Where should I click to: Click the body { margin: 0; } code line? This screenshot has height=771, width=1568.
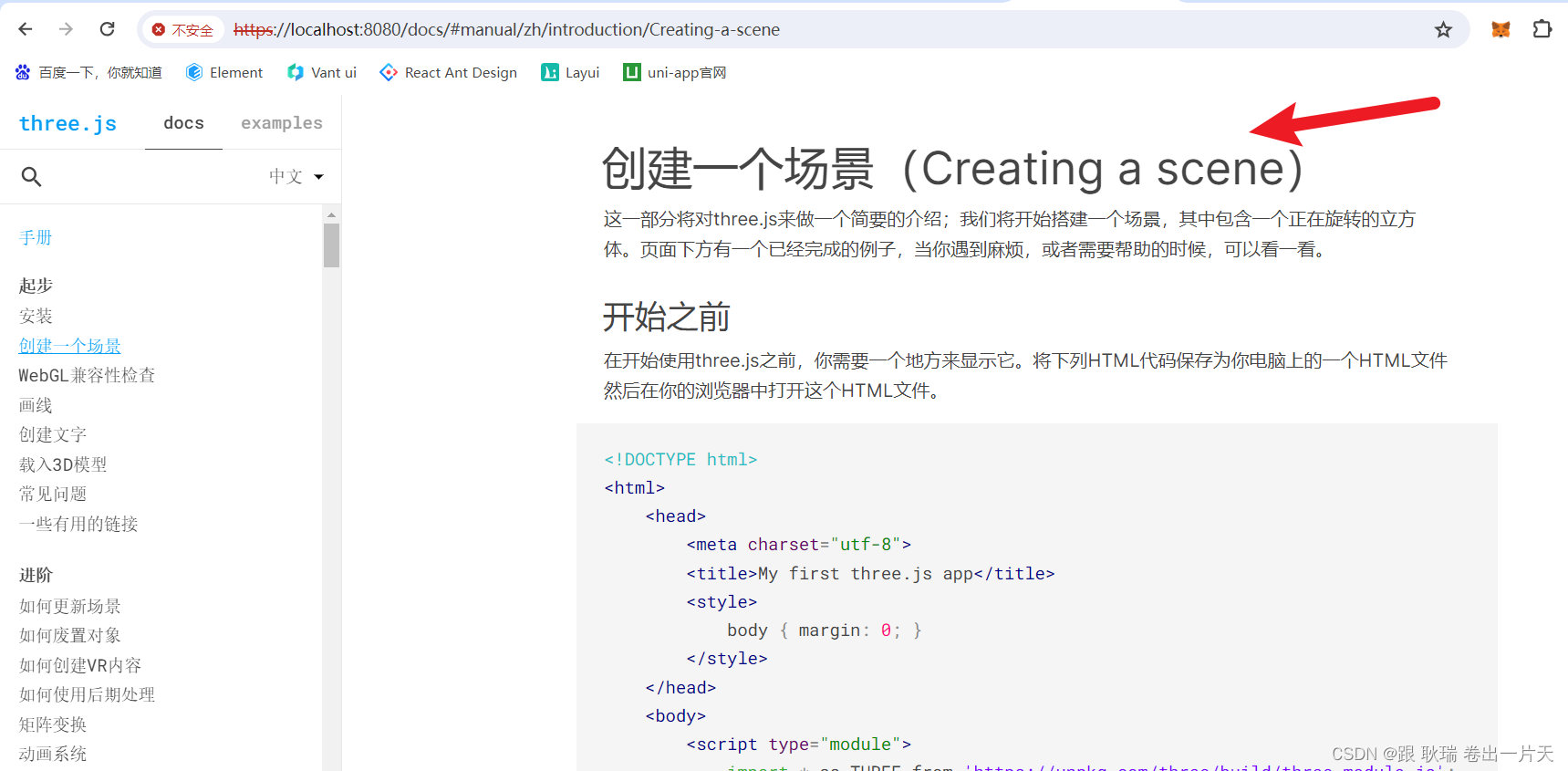[x=825, y=630]
